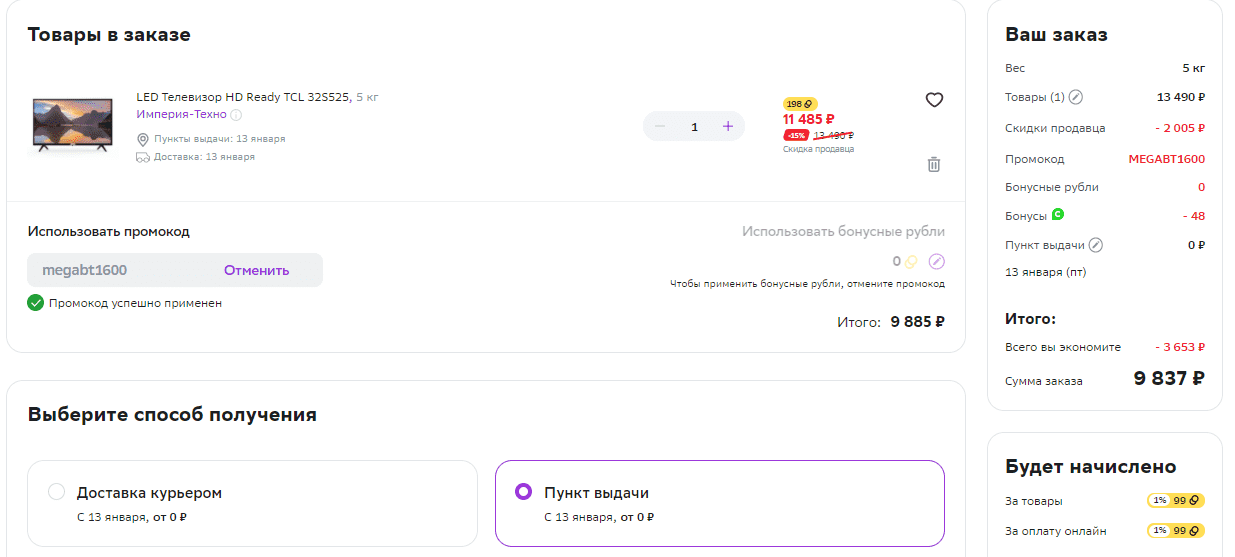Click the quantity number field
Screen dimensions: 1235x557
click(694, 127)
